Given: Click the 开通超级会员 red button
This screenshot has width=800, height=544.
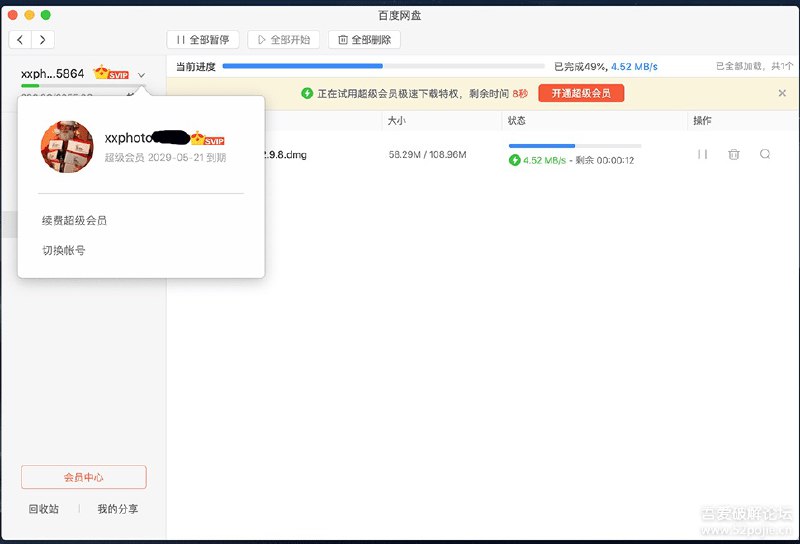Looking at the screenshot, I should (x=581, y=93).
